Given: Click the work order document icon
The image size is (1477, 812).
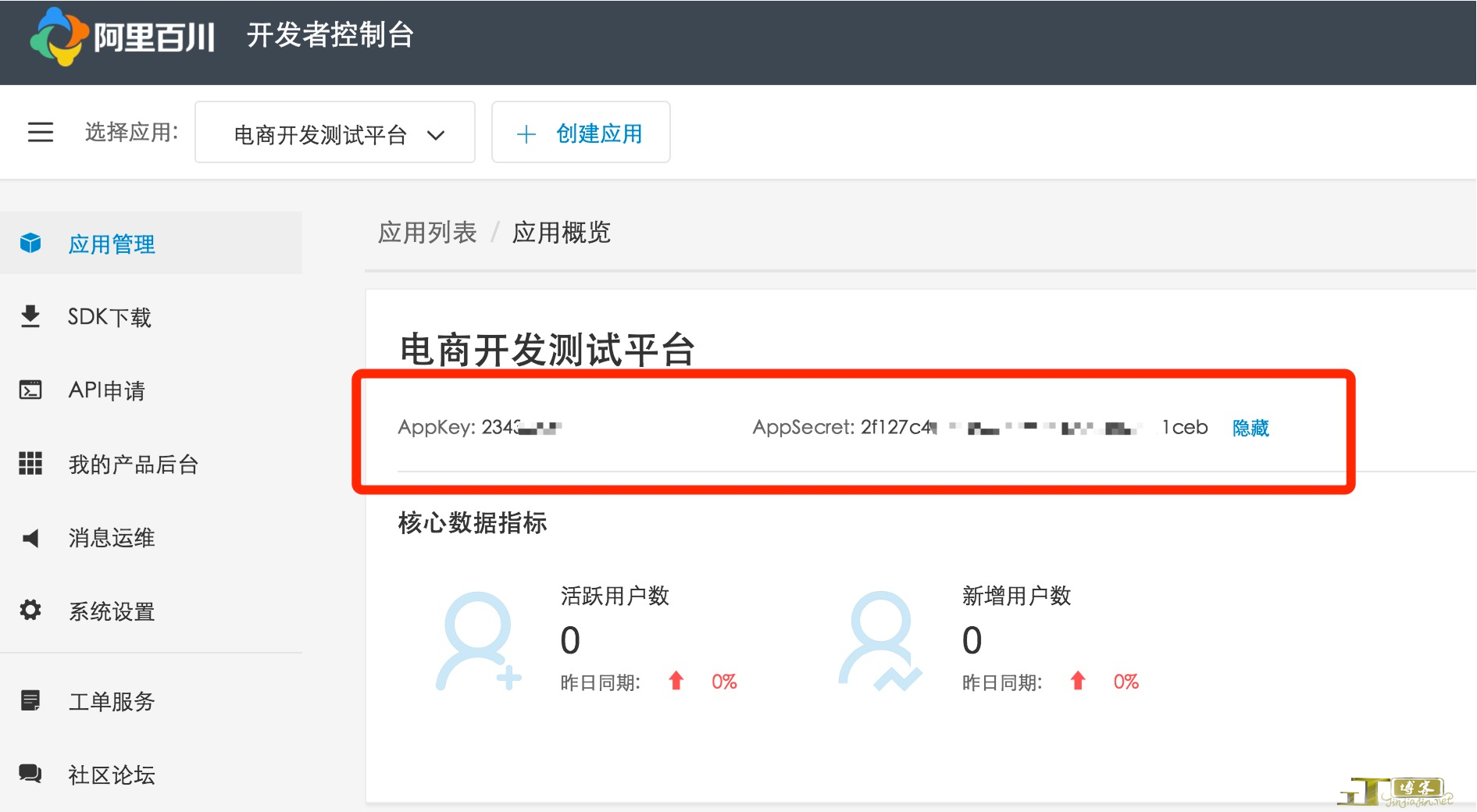Looking at the screenshot, I should tap(30, 700).
